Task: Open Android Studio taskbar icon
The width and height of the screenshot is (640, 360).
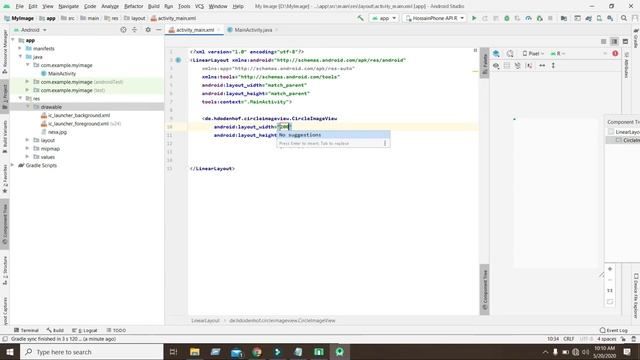Action: [340, 352]
